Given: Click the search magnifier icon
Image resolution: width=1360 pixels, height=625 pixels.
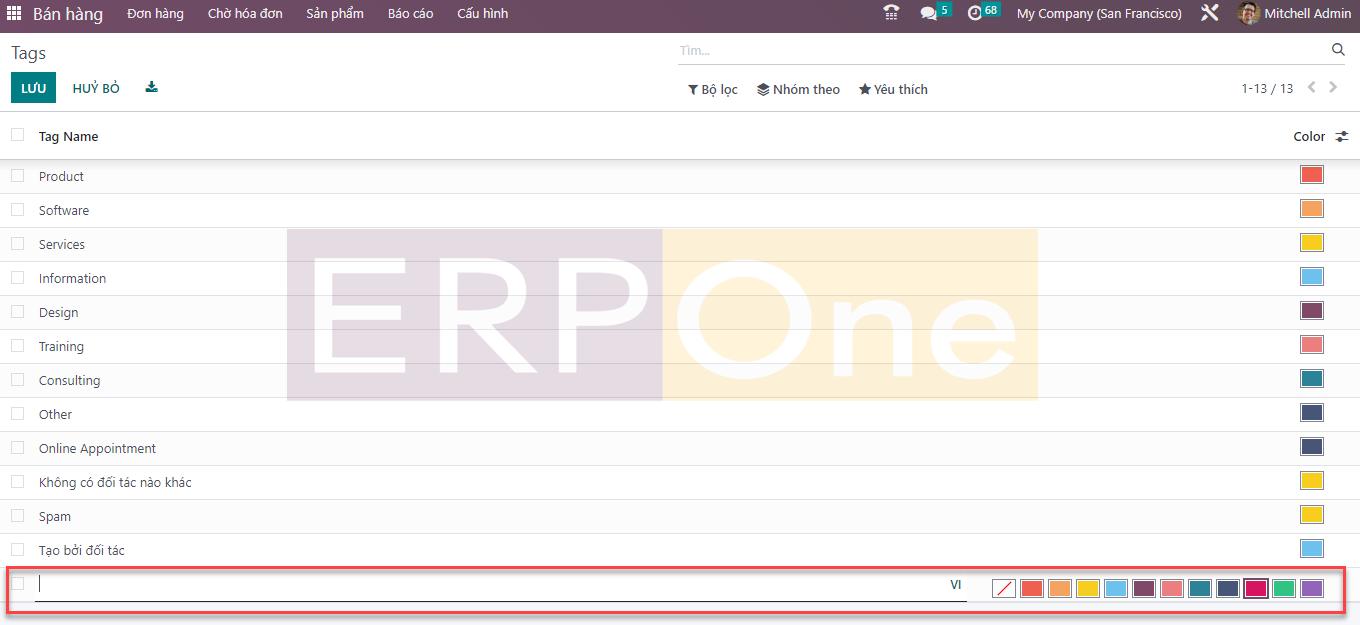Looking at the screenshot, I should tap(1338, 49).
